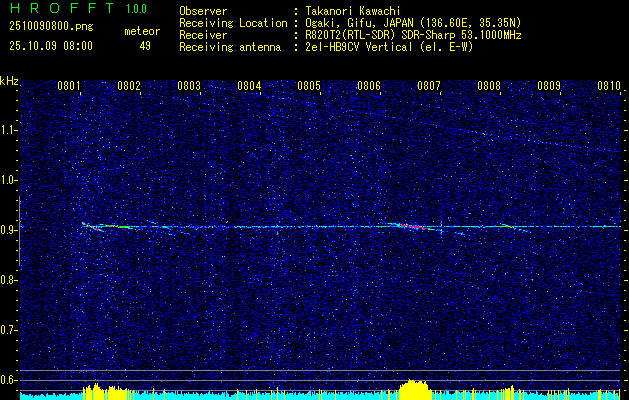This screenshot has height=400, width=629.
Task: Click the vertical spike on carrier at 0807
Action: pyautogui.click(x=441, y=227)
